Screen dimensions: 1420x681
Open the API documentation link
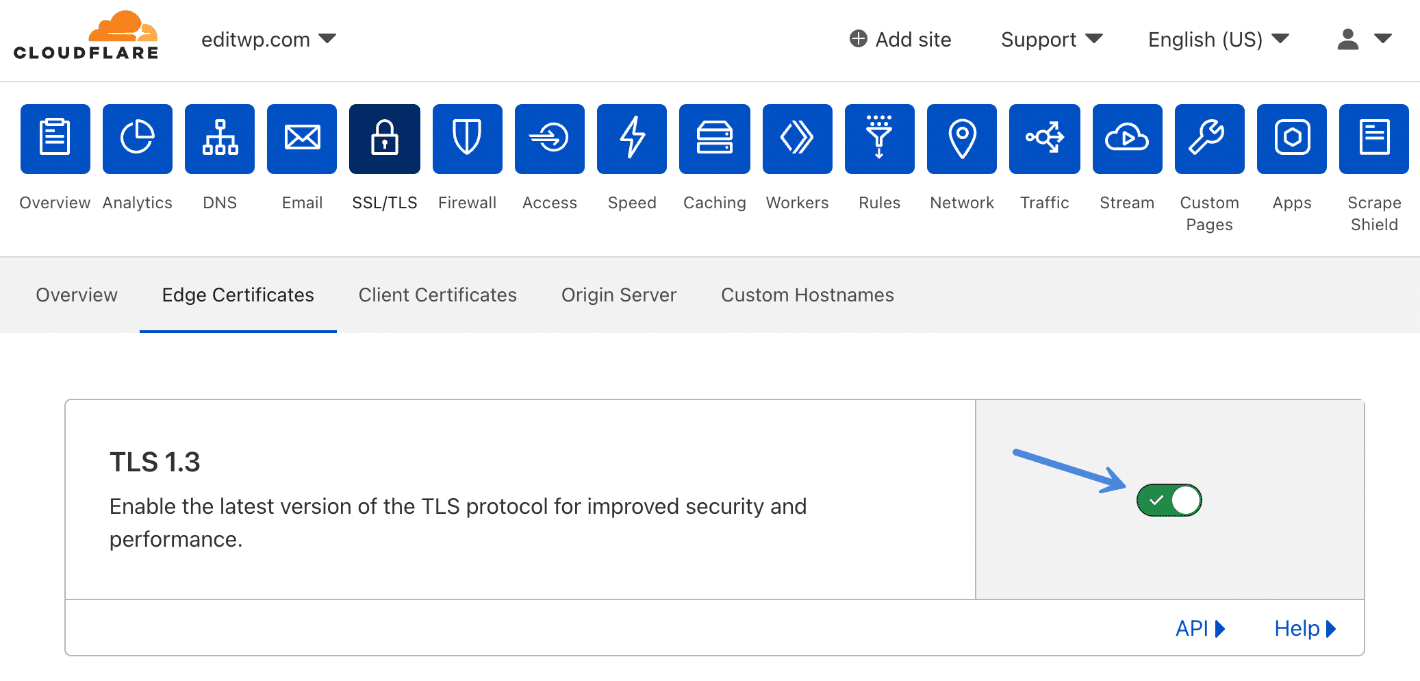1199,628
